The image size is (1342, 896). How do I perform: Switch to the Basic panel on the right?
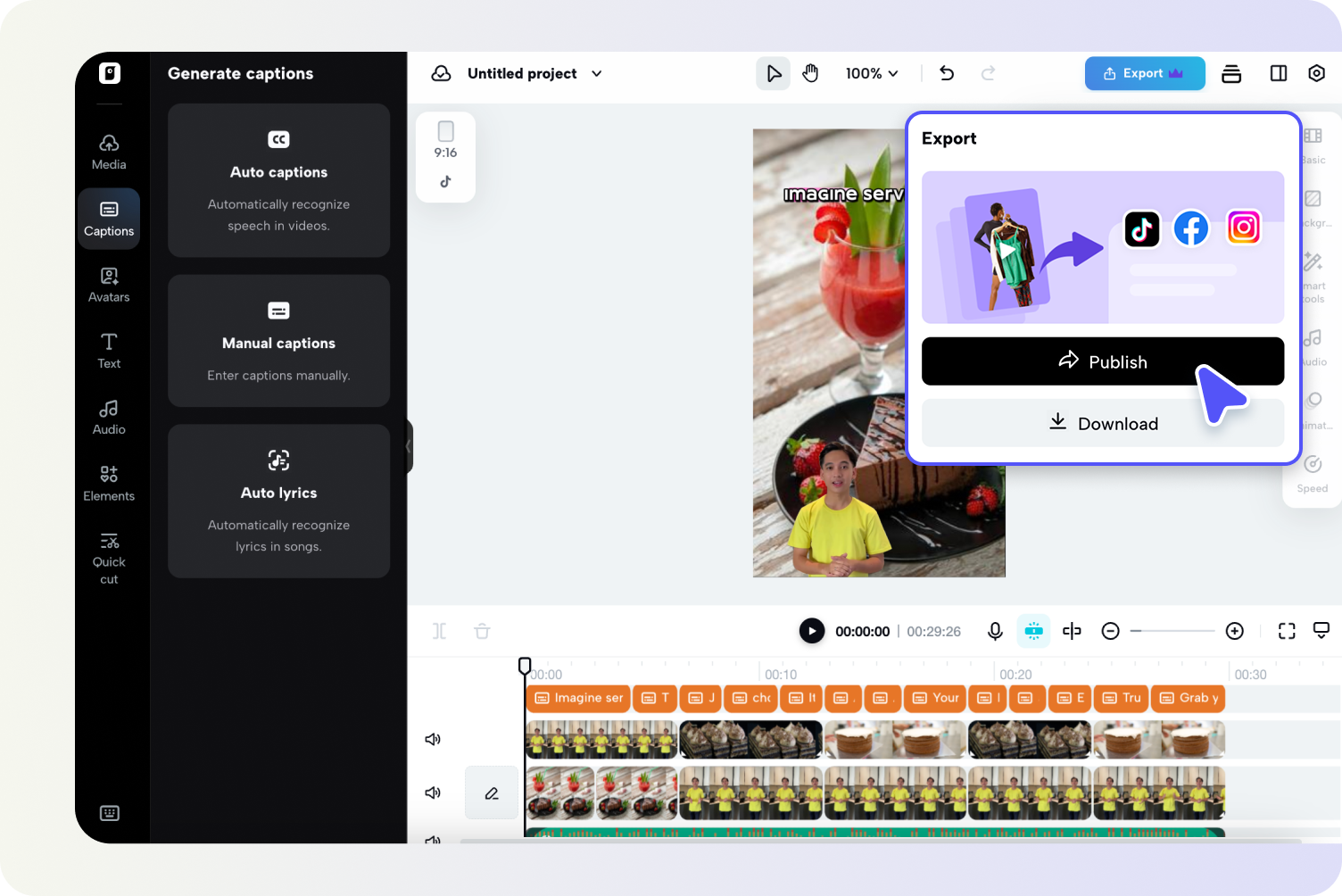point(1312,145)
